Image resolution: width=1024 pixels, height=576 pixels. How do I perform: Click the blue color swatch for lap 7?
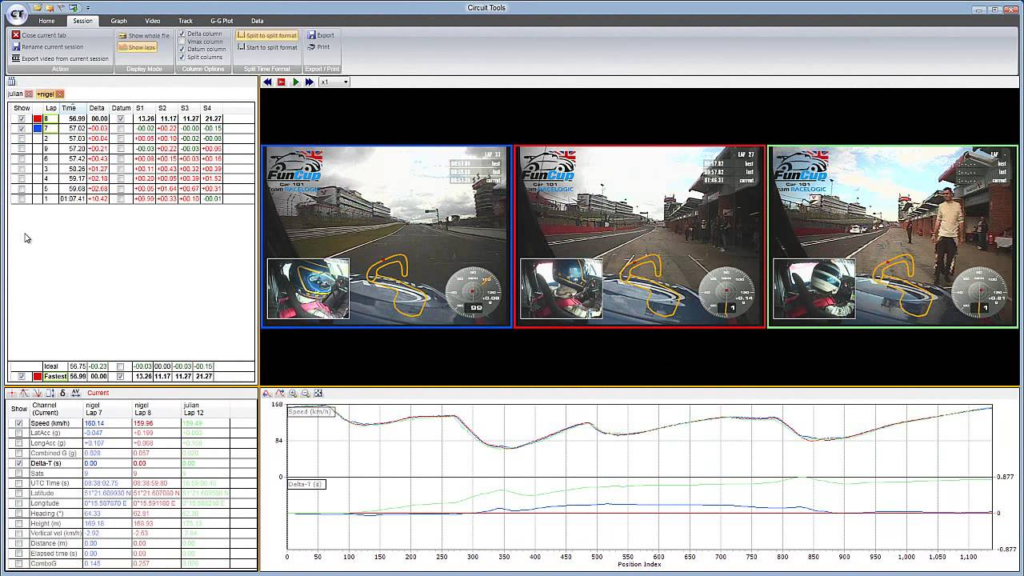pyautogui.click(x=37, y=129)
